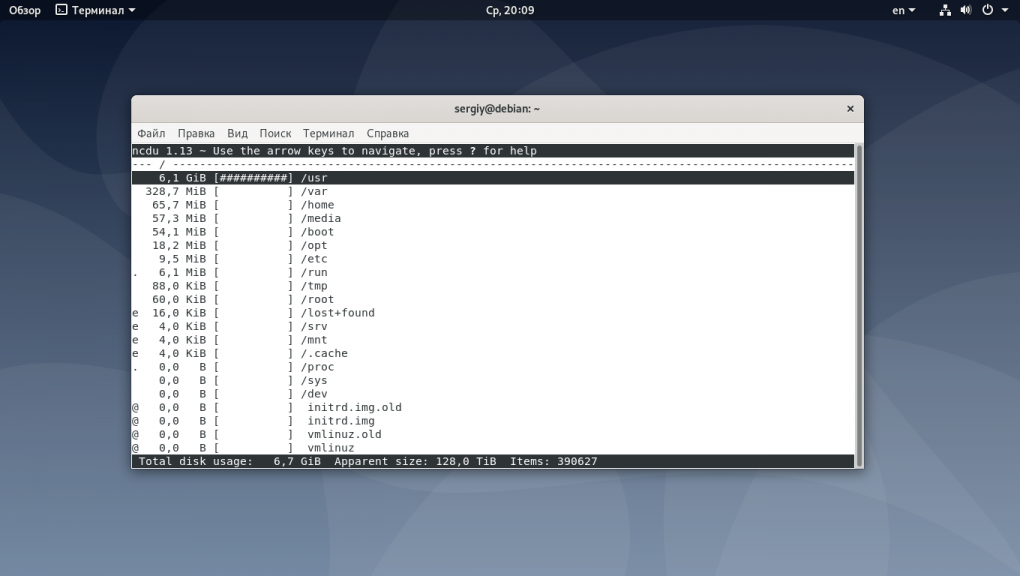The height and width of the screenshot is (576, 1020).
Task: Click the Обзор activities button
Action: (x=25, y=10)
